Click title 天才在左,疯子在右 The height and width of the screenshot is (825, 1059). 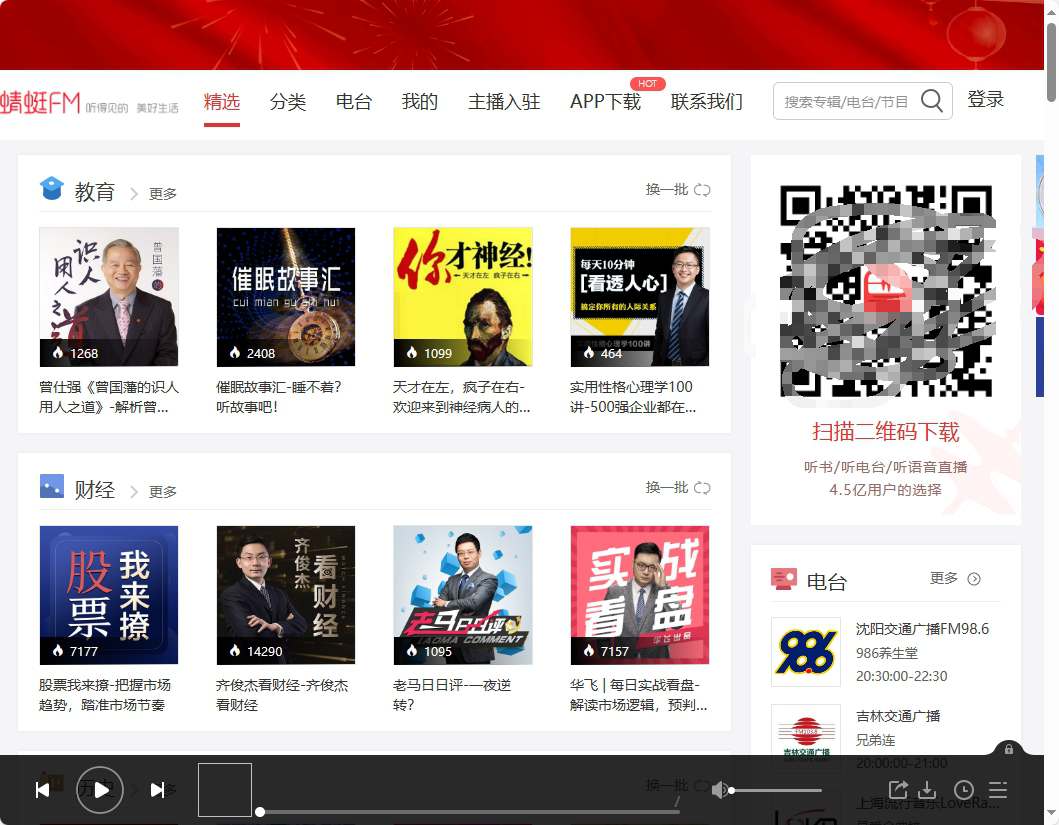tap(461, 397)
